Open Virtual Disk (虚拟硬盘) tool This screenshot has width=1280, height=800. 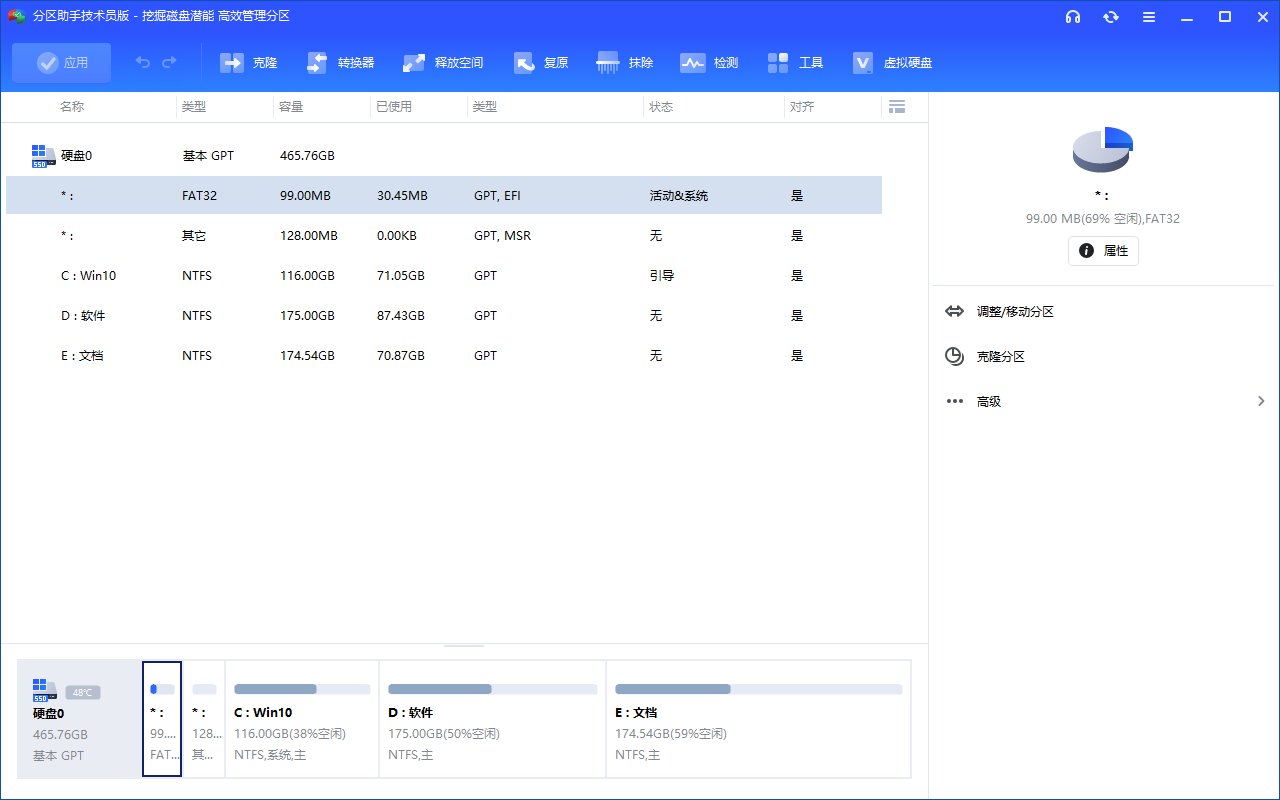coord(892,63)
